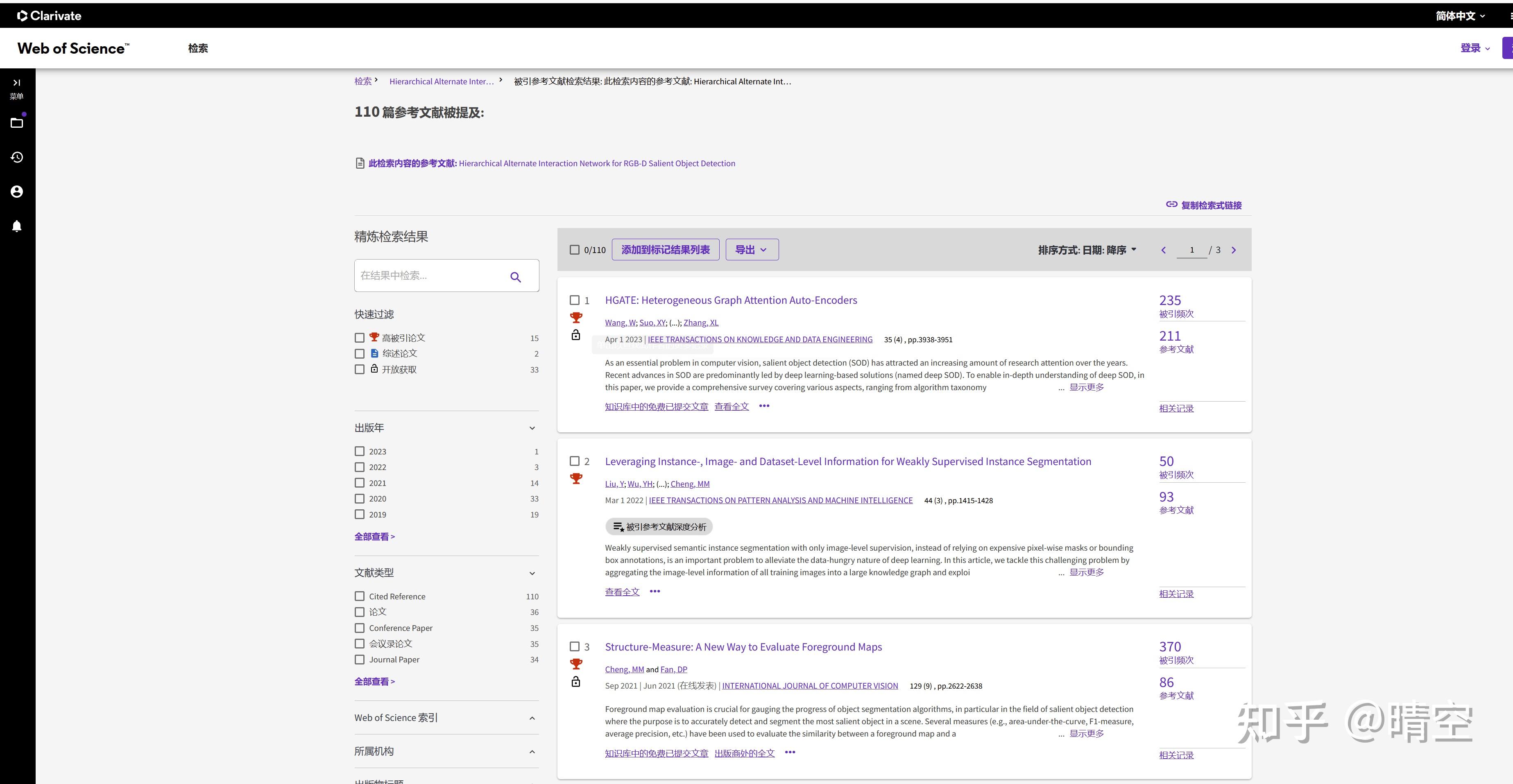
Task: Tick the 2021 publication year checkbox
Action: [x=360, y=483]
